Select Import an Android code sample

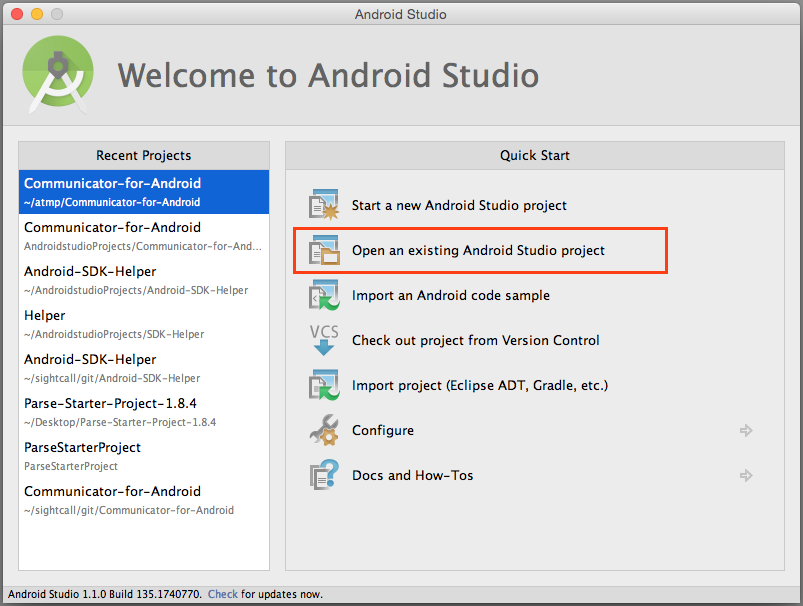click(451, 296)
